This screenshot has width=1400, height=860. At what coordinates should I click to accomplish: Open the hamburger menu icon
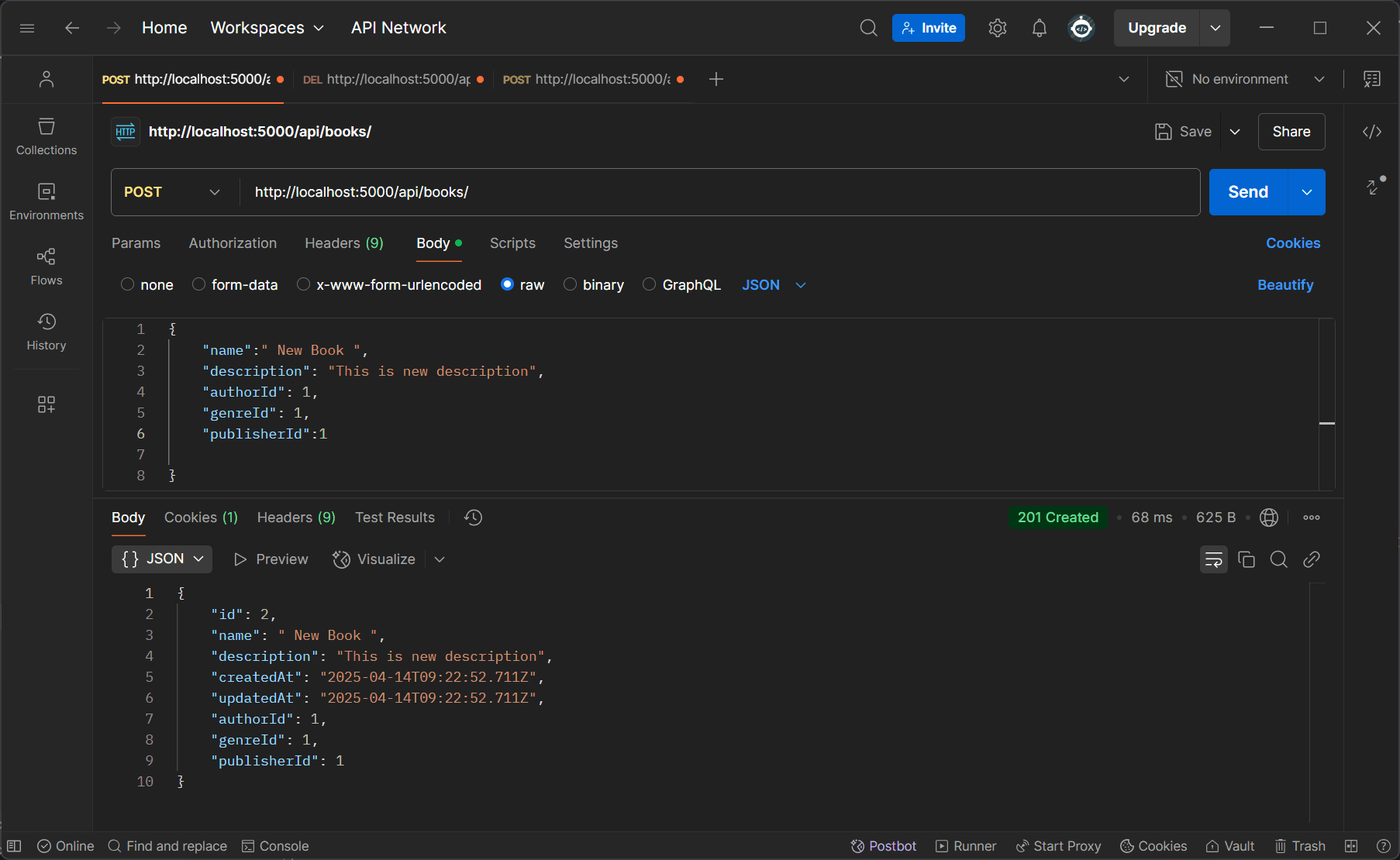tap(27, 28)
